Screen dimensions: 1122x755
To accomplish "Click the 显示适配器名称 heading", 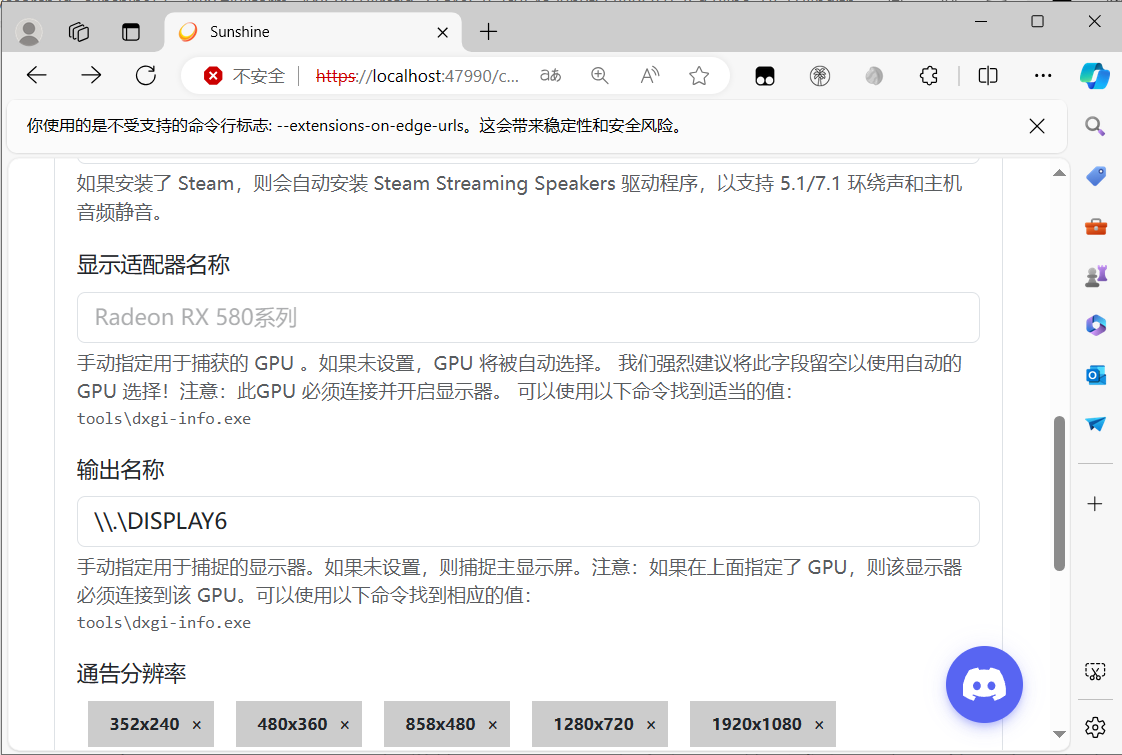I will pos(153,265).
